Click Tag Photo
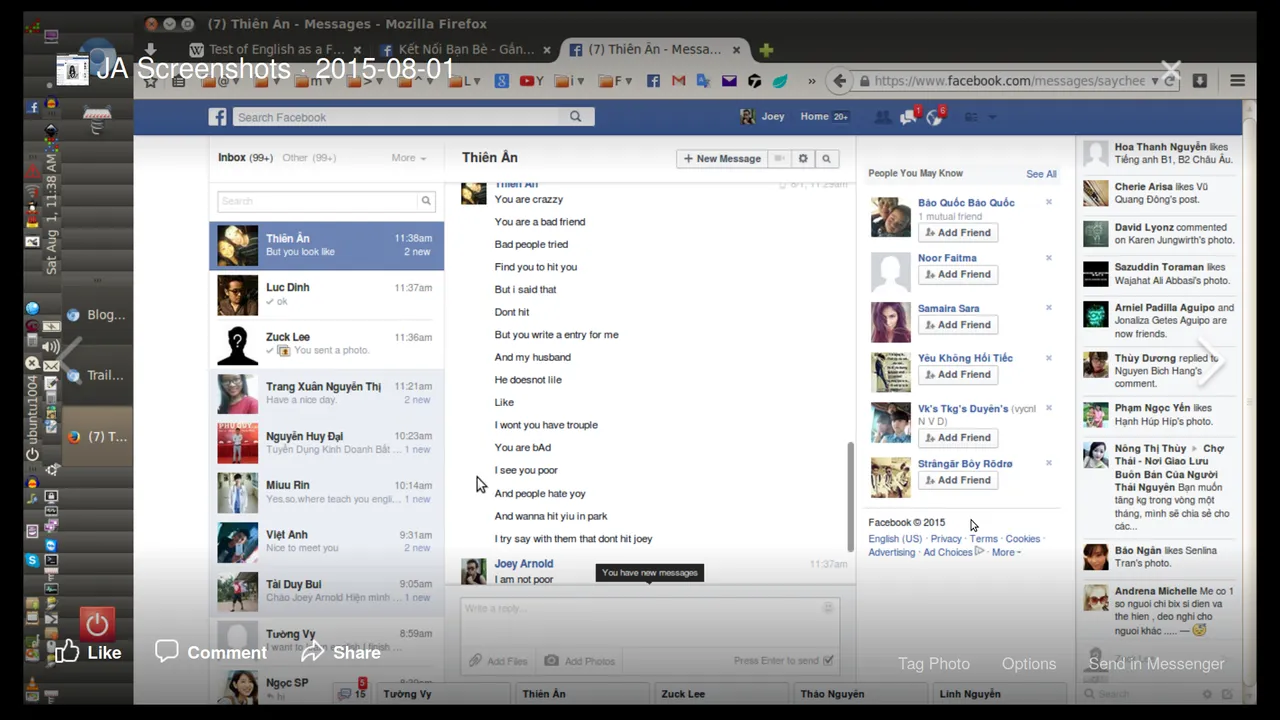 pyautogui.click(x=933, y=663)
